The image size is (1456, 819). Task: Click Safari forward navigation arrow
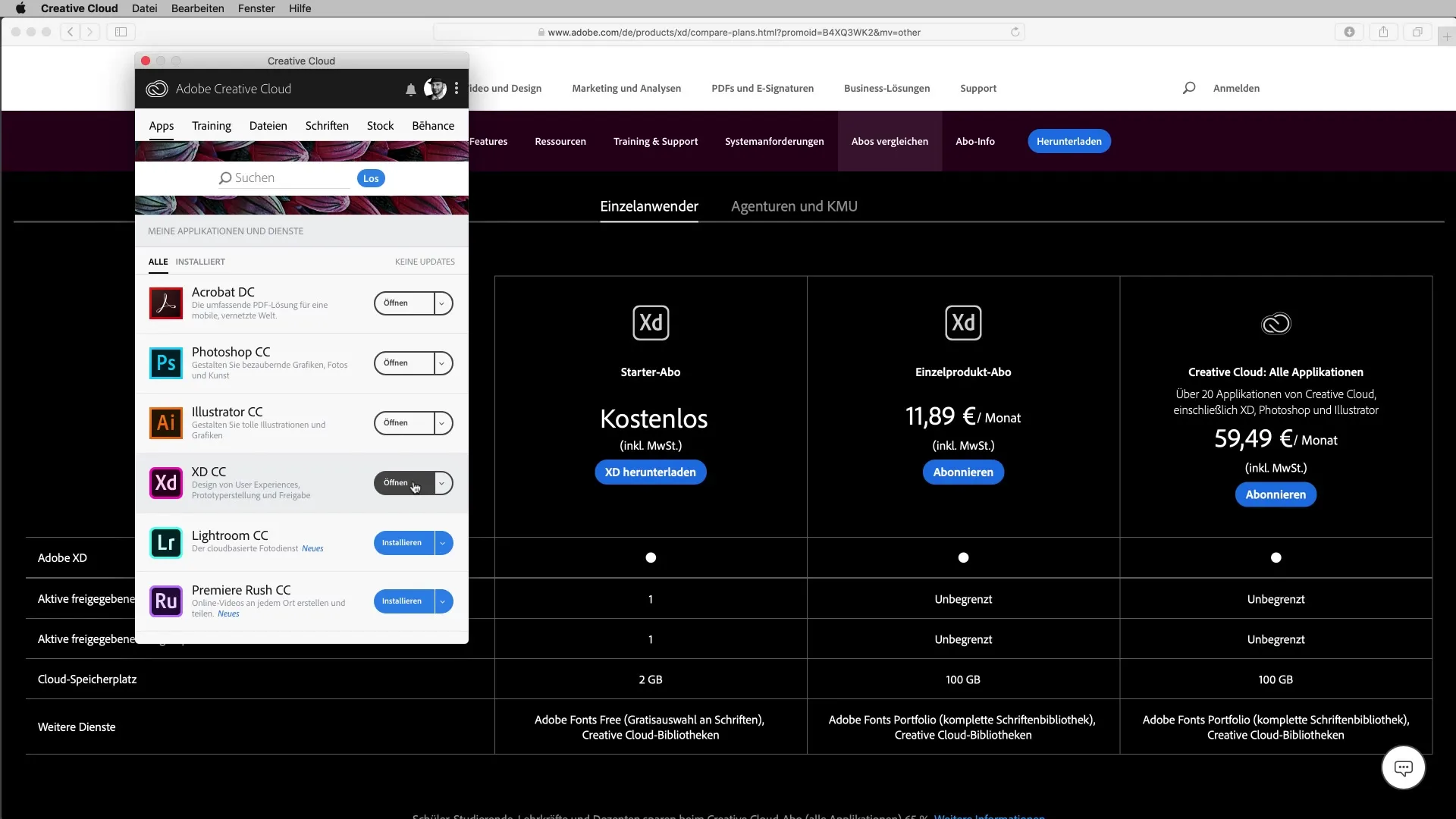(90, 32)
